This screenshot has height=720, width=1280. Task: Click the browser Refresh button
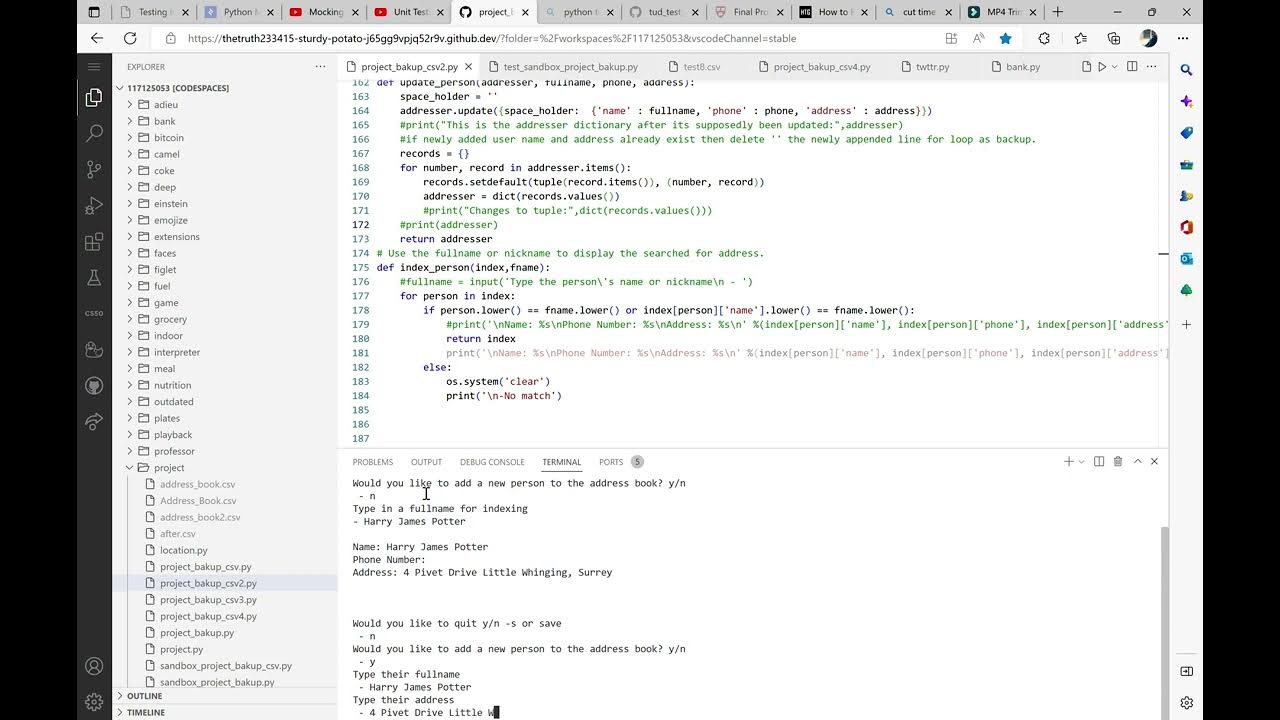130,38
